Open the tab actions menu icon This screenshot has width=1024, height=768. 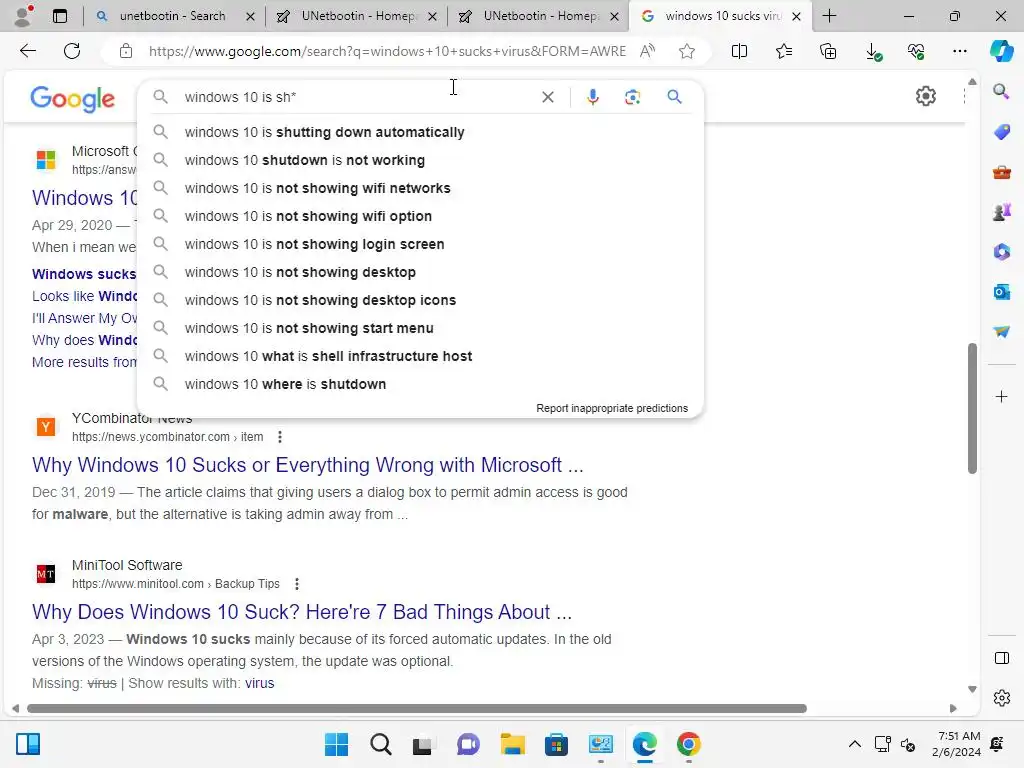click(59, 16)
